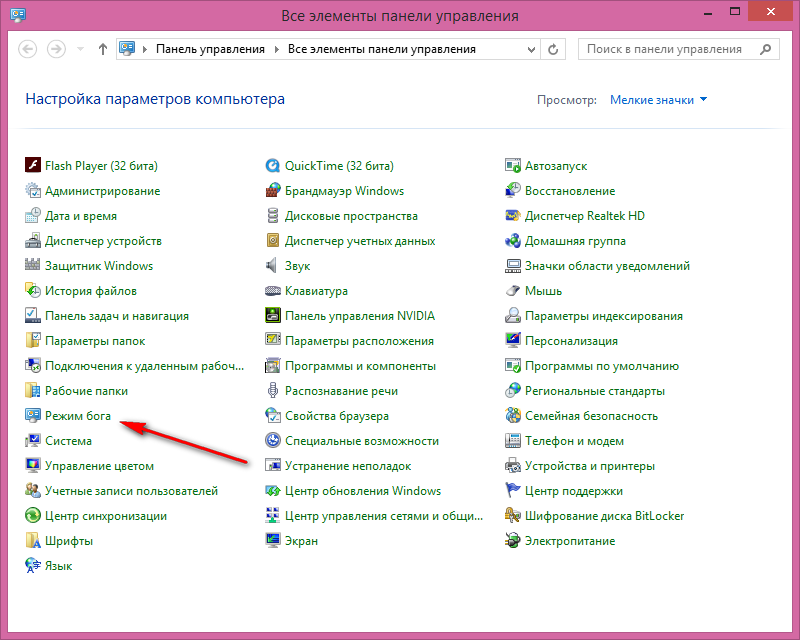Open the 'Система' link
The image size is (800, 640).
click(x=68, y=440)
